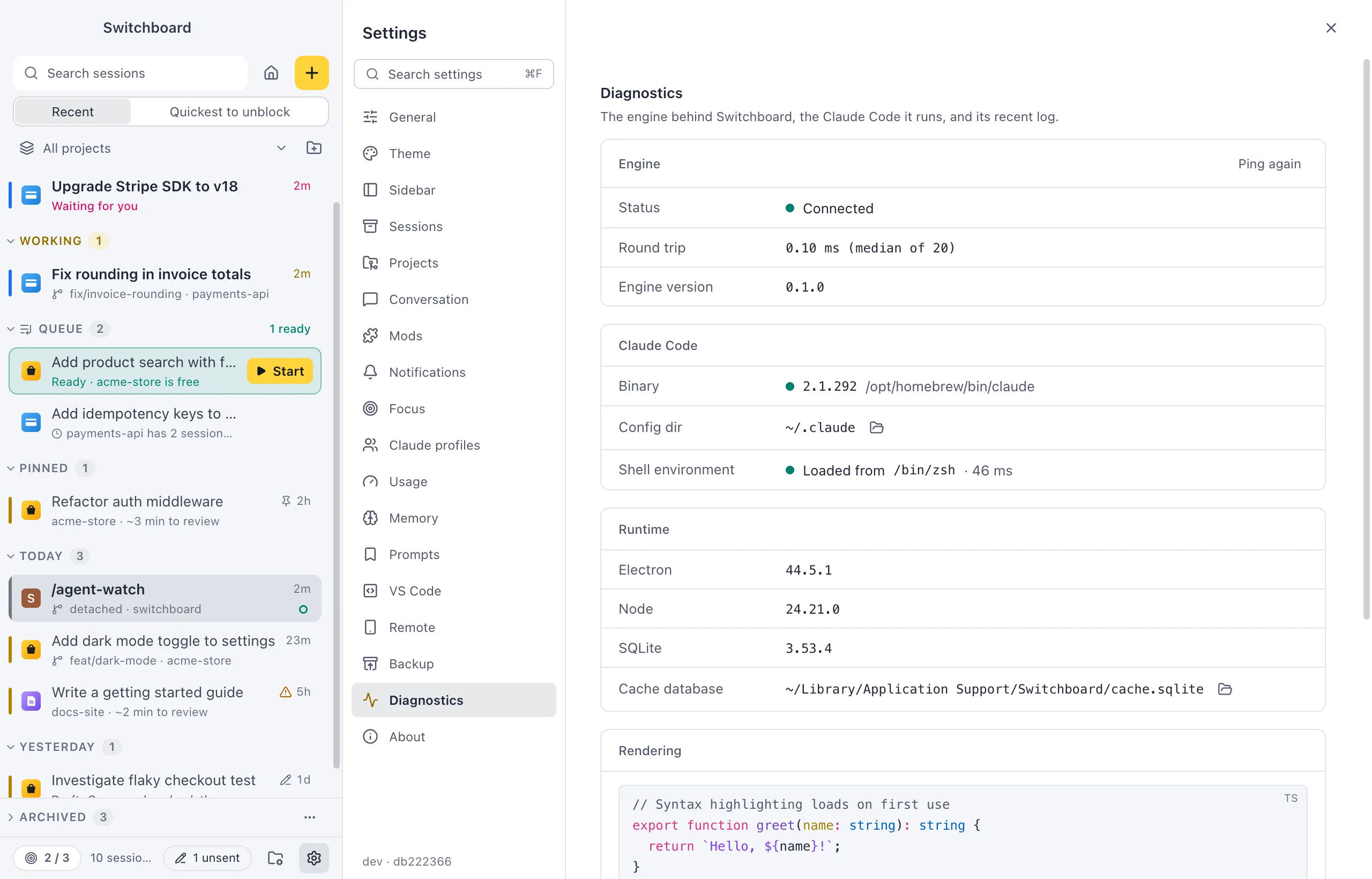Switch to Quickest to unblock sorting

(x=229, y=112)
